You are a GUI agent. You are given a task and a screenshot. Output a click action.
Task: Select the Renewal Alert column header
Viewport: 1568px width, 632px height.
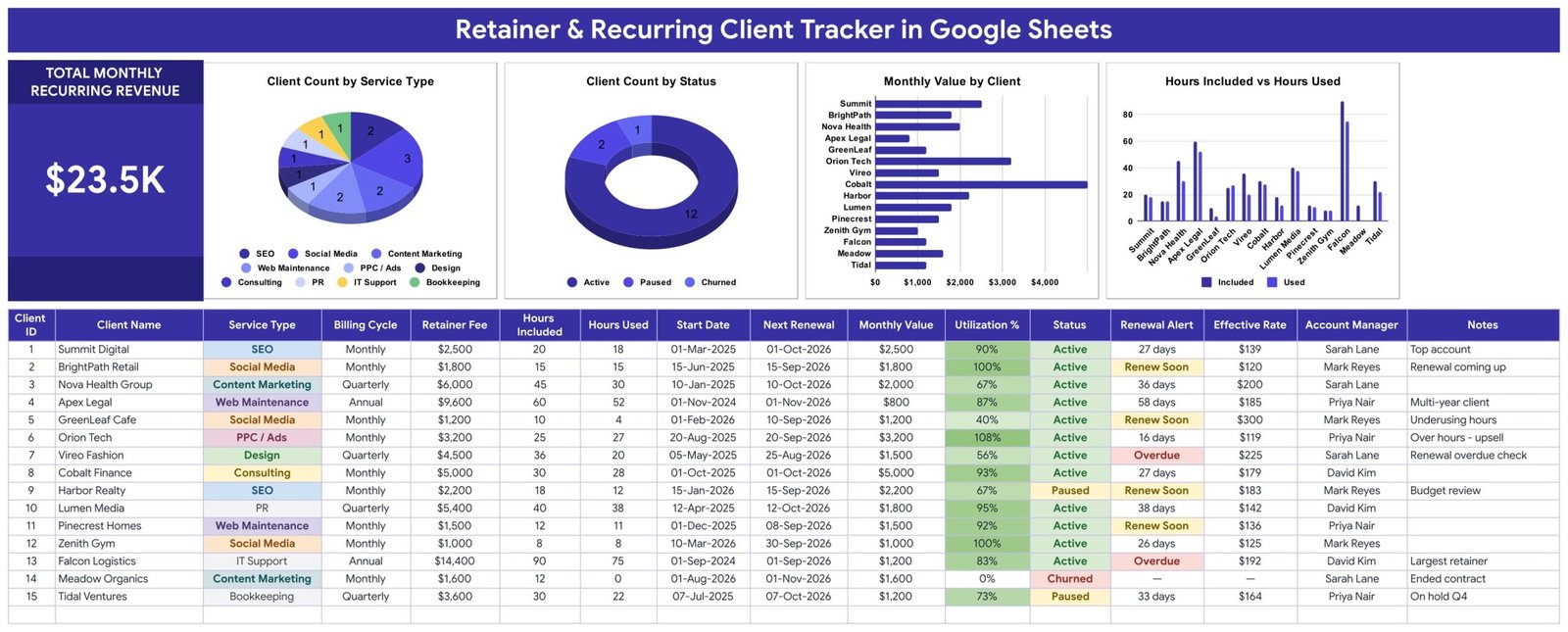tap(1156, 325)
